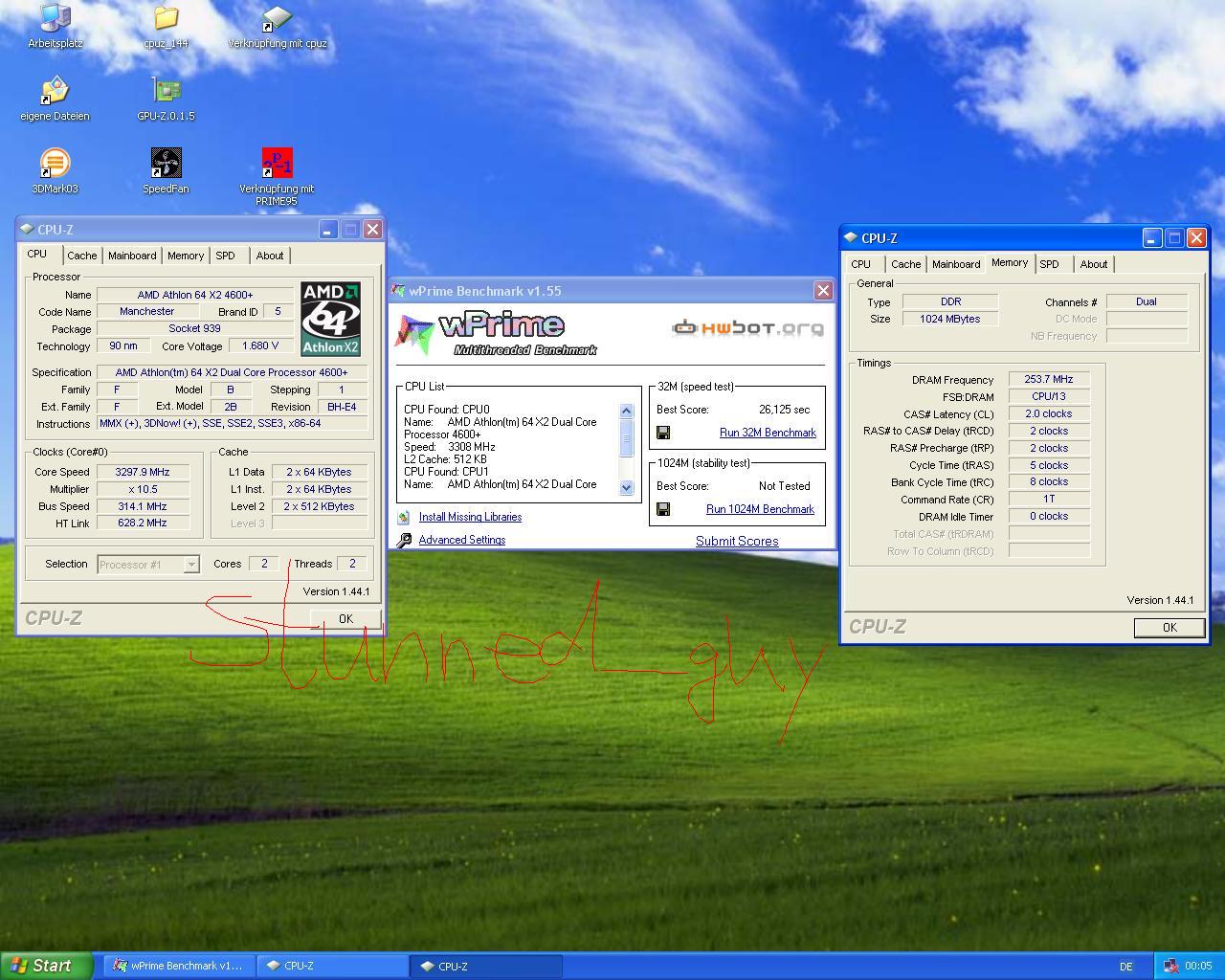Screen dimensions: 1225x980
Task: Close the wPrime Benchmark window
Action: pyautogui.click(x=823, y=290)
